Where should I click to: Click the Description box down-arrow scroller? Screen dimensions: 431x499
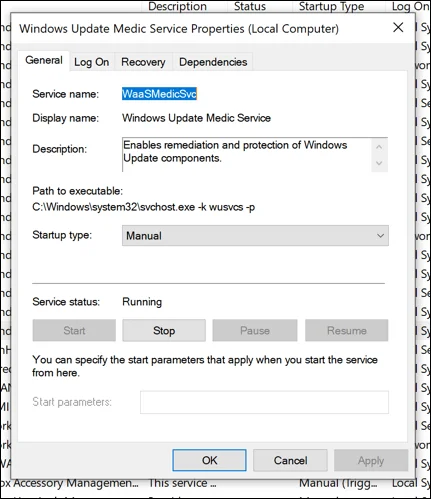click(x=379, y=163)
